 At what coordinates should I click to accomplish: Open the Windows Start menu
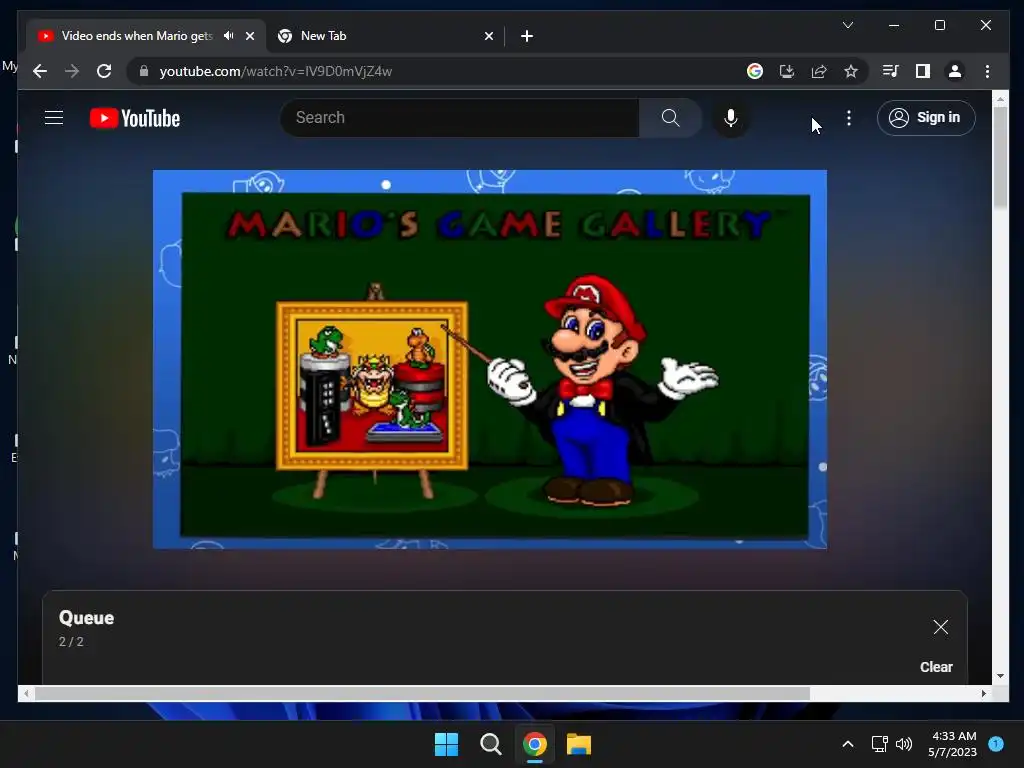point(447,744)
